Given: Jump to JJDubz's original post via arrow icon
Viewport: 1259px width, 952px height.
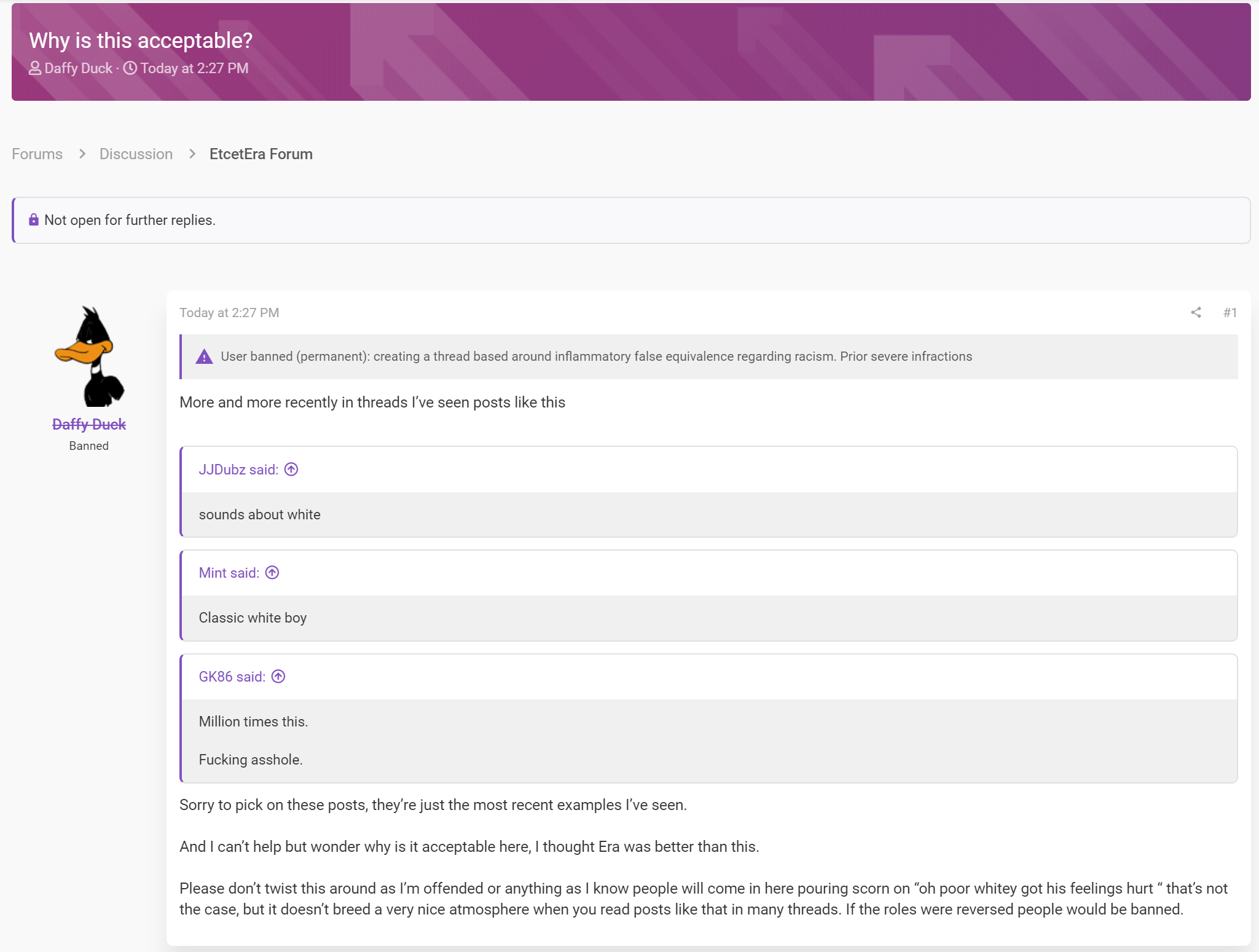Looking at the screenshot, I should (291, 470).
